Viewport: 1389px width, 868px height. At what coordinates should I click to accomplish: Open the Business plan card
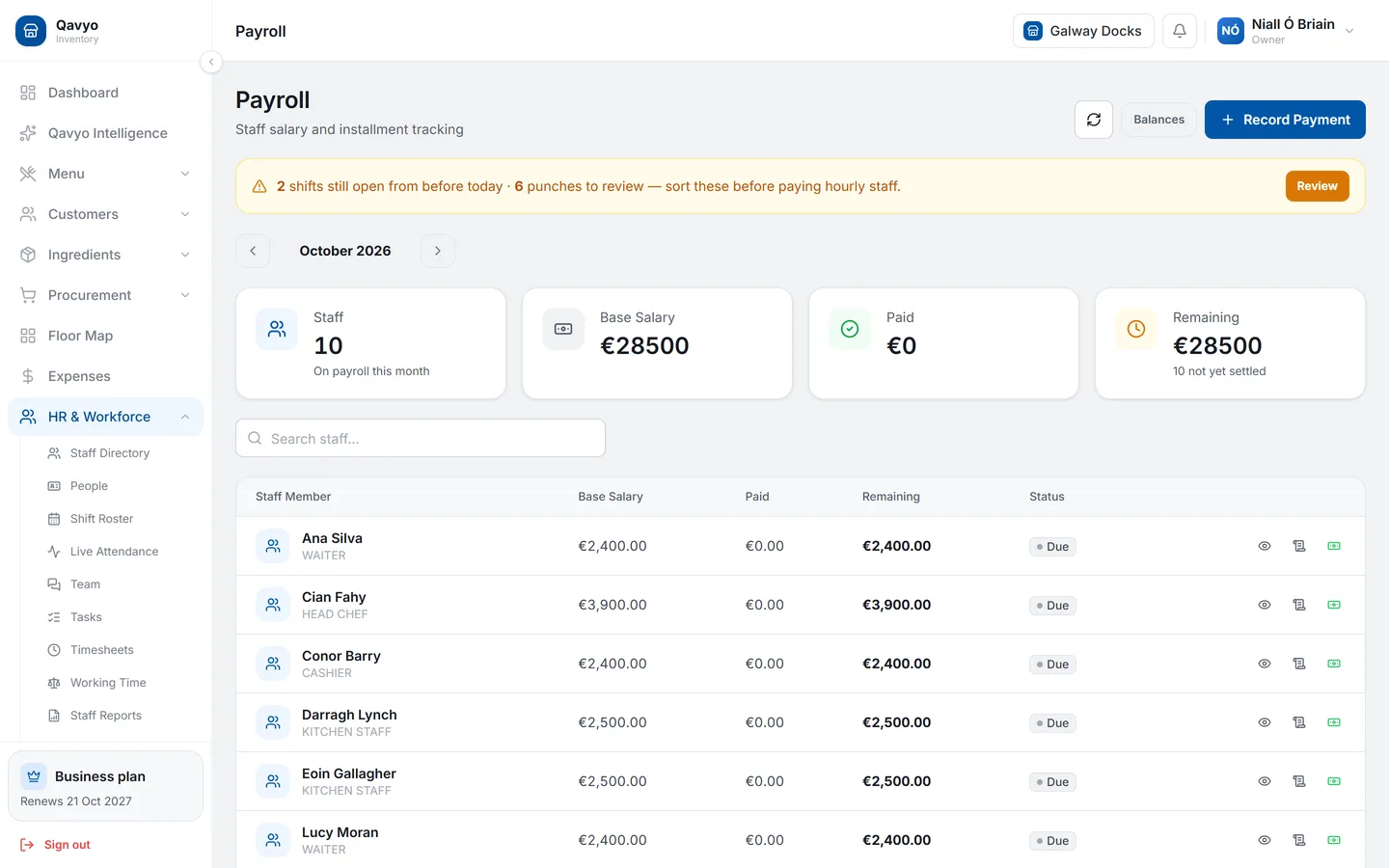(105, 787)
